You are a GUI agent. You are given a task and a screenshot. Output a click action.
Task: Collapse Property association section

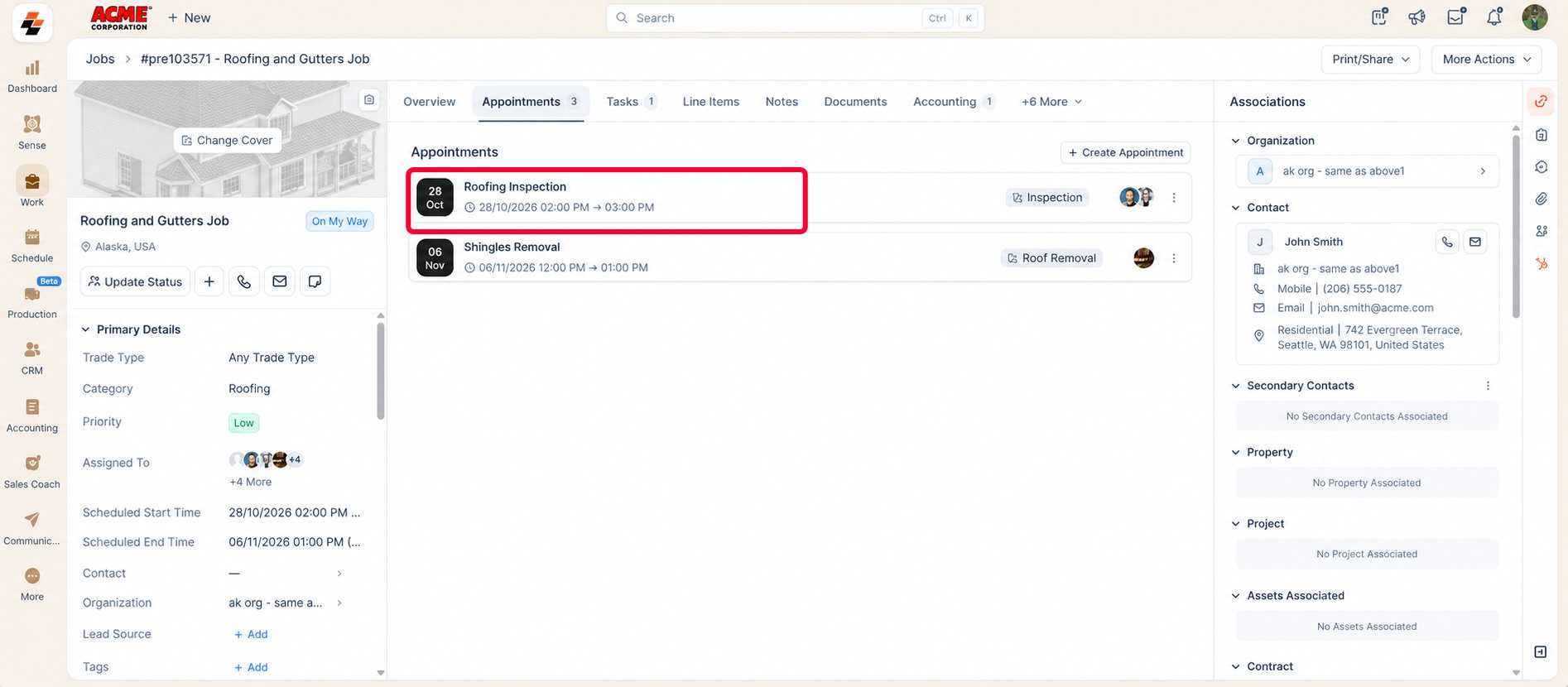[x=1235, y=453]
